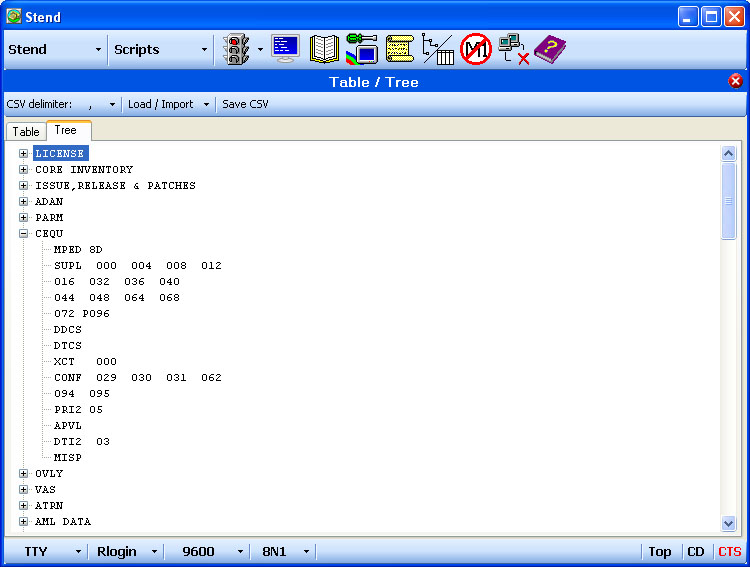The width and height of the screenshot is (750, 567).
Task: Select the 044 048 064 068 row
Action: click(117, 298)
